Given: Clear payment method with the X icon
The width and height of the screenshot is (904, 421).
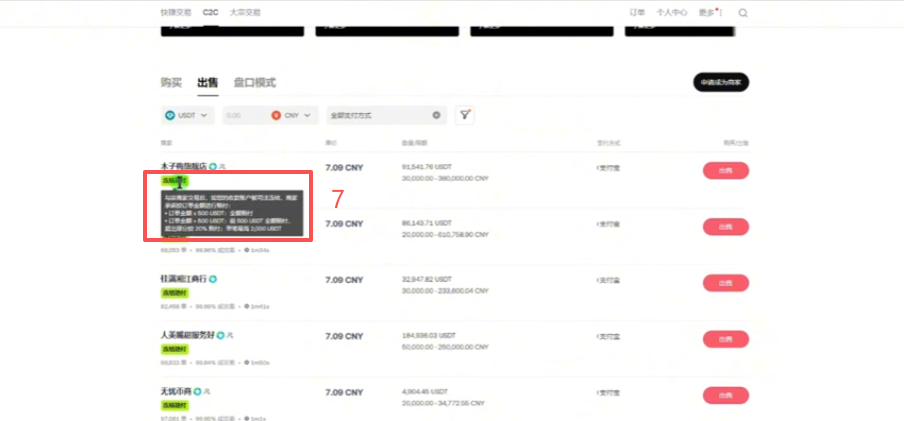Looking at the screenshot, I should [436, 115].
